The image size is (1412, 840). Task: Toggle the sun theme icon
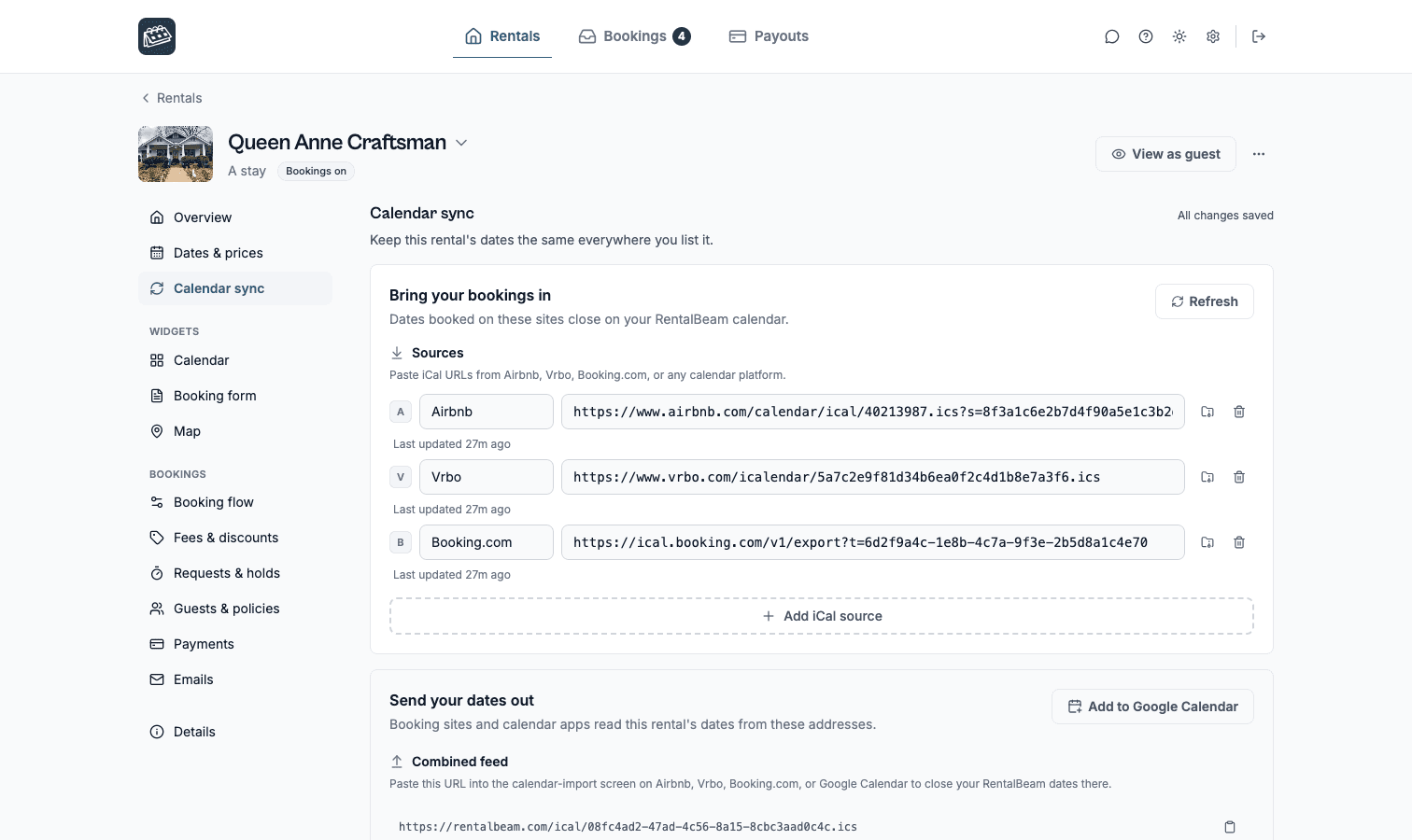[x=1179, y=36]
